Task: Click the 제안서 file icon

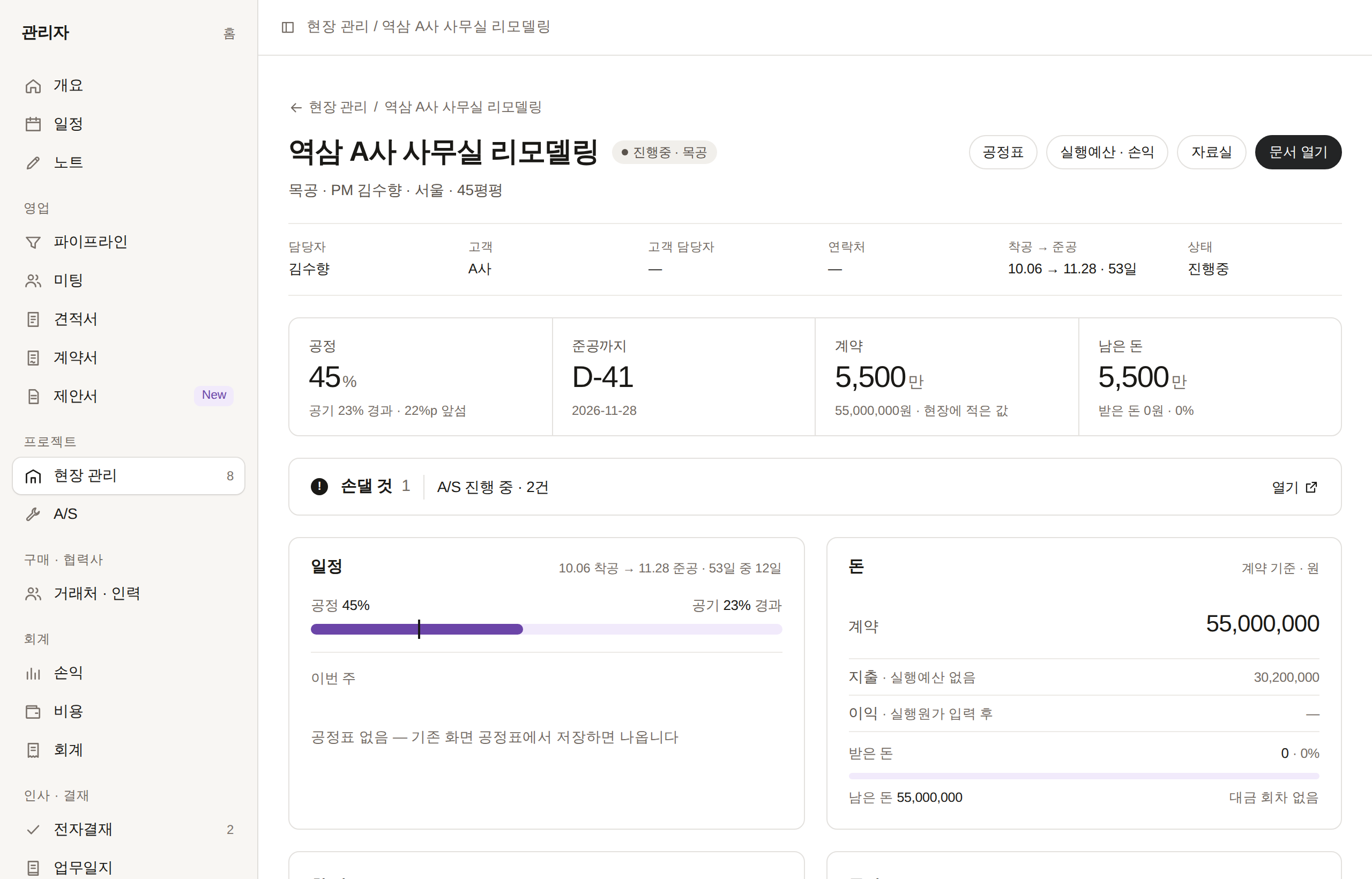Action: [x=33, y=396]
